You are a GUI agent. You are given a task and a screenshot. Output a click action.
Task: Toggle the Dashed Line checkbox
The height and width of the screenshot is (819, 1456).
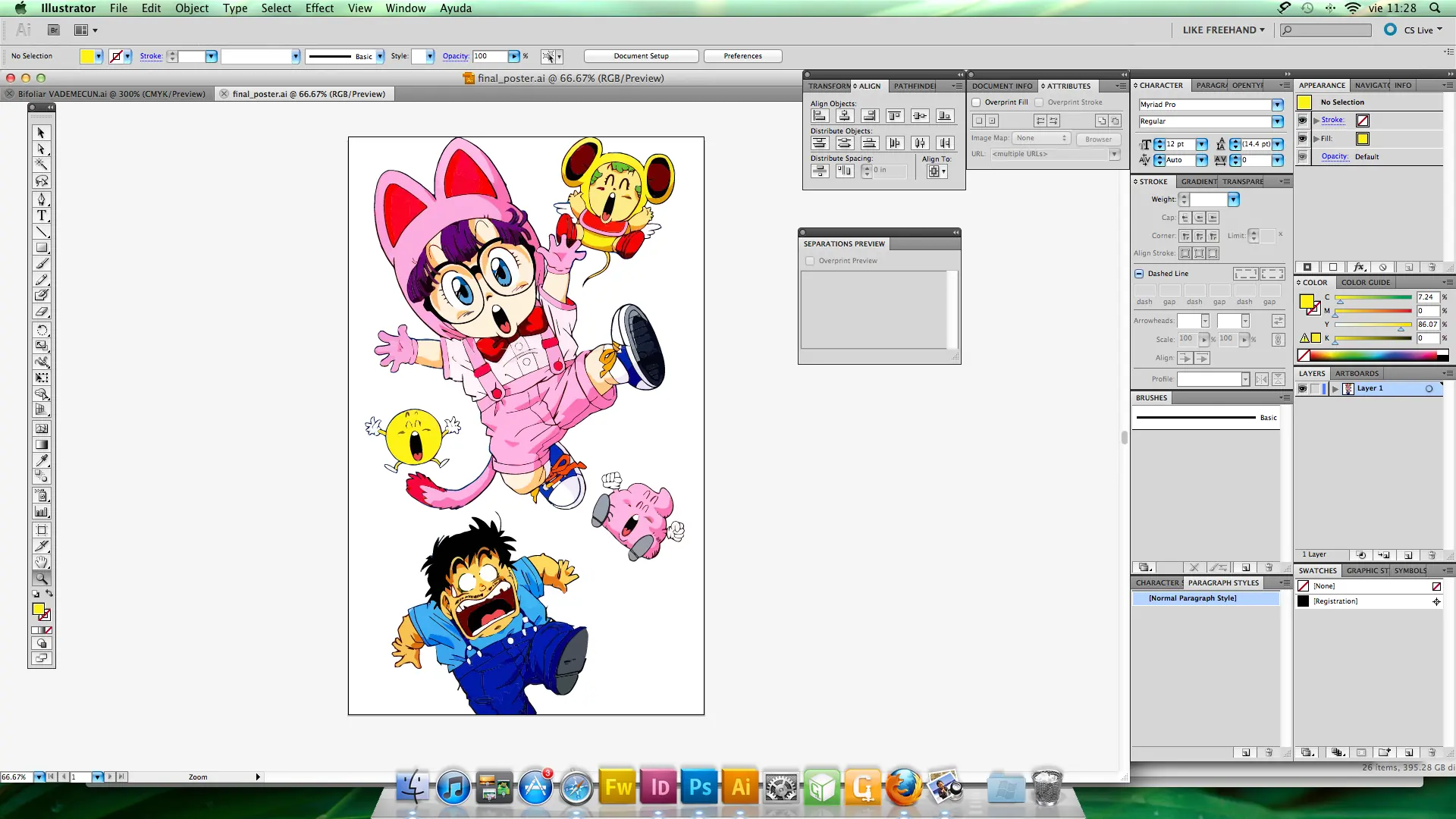tap(1139, 274)
